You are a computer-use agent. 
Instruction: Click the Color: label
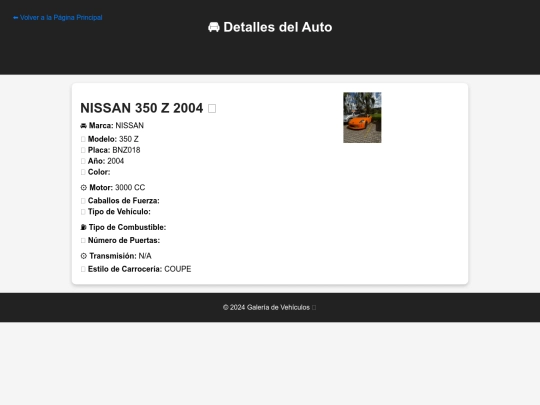click(x=99, y=172)
